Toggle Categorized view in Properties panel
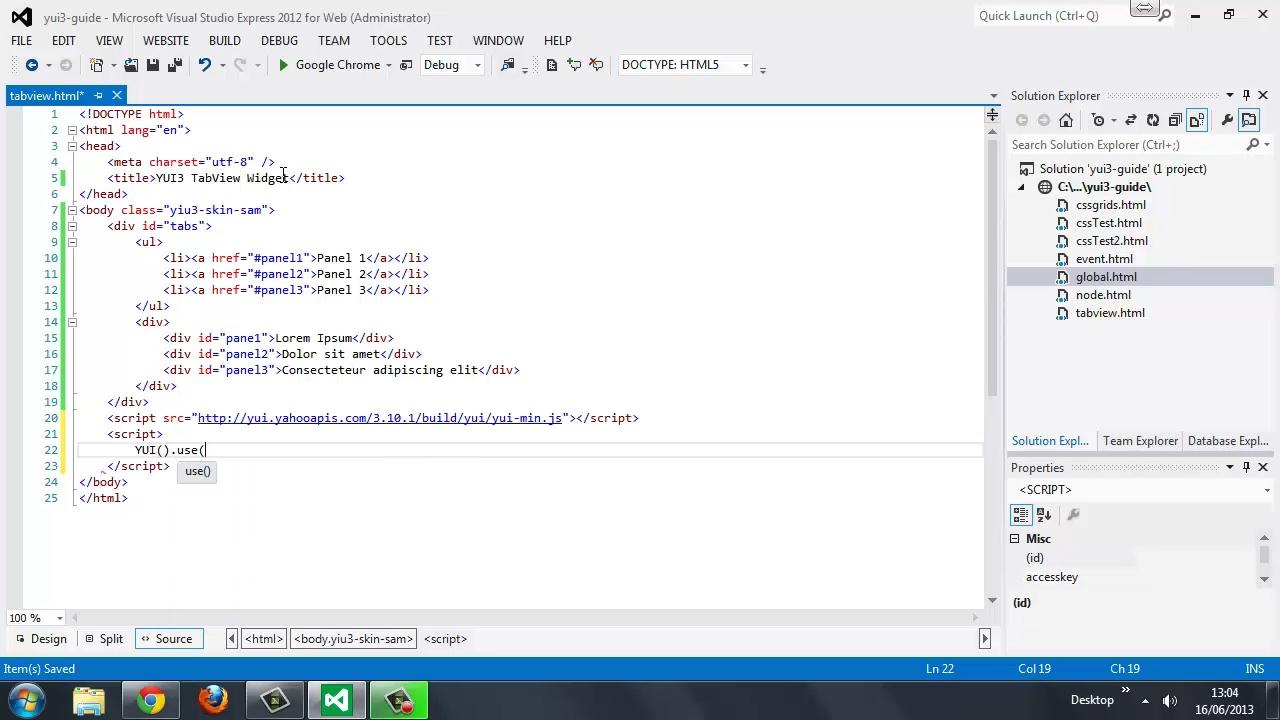 pyautogui.click(x=1021, y=515)
